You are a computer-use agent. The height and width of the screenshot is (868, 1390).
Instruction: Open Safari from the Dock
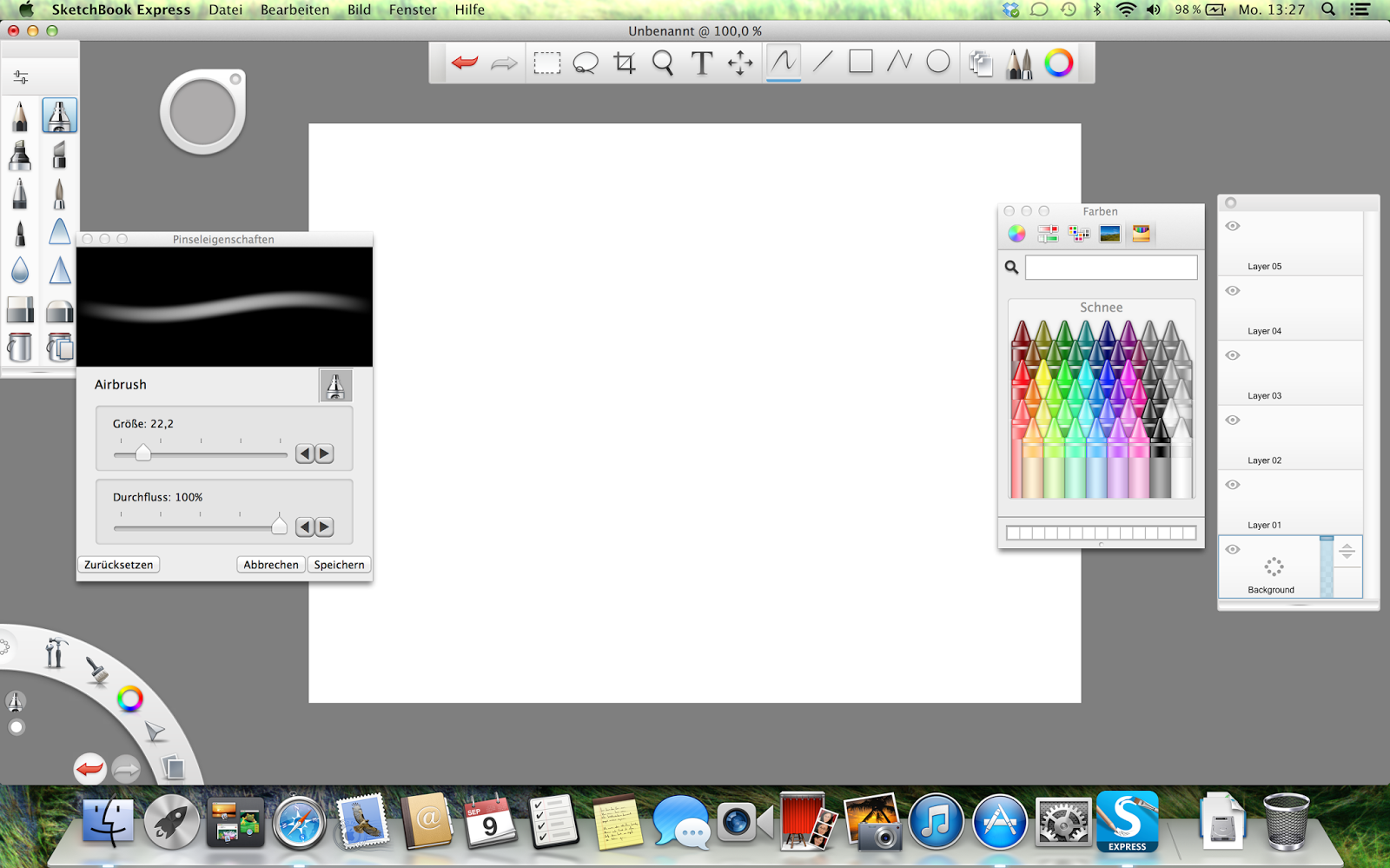[299, 822]
